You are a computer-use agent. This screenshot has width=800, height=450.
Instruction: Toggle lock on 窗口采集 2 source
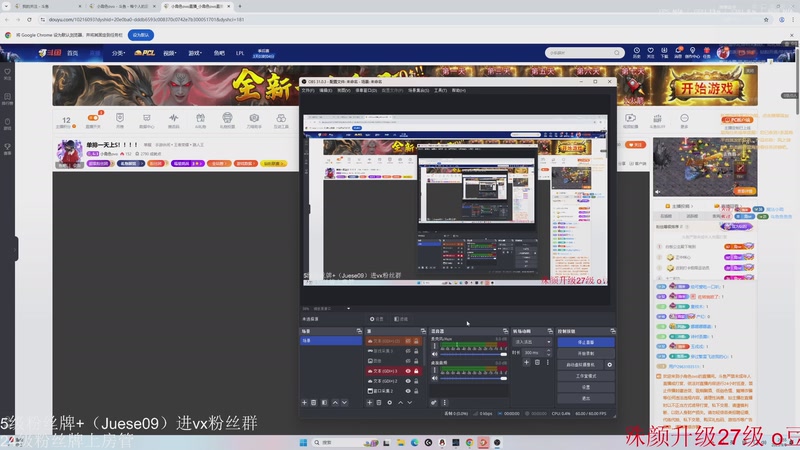point(416,391)
